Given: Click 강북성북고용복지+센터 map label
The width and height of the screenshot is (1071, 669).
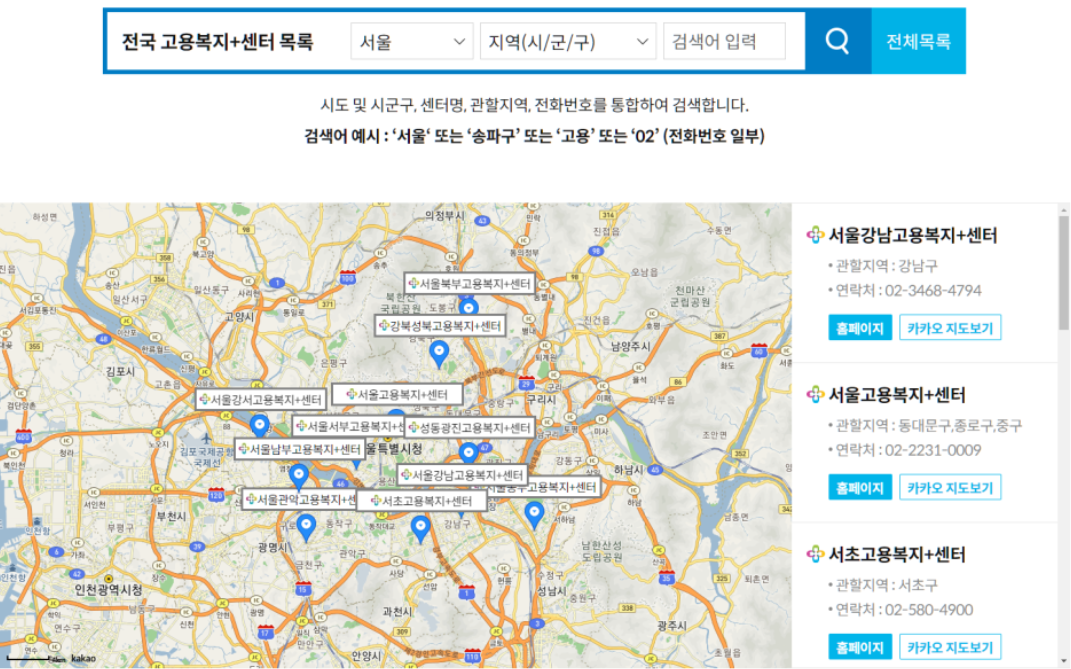Looking at the screenshot, I should [x=441, y=326].
